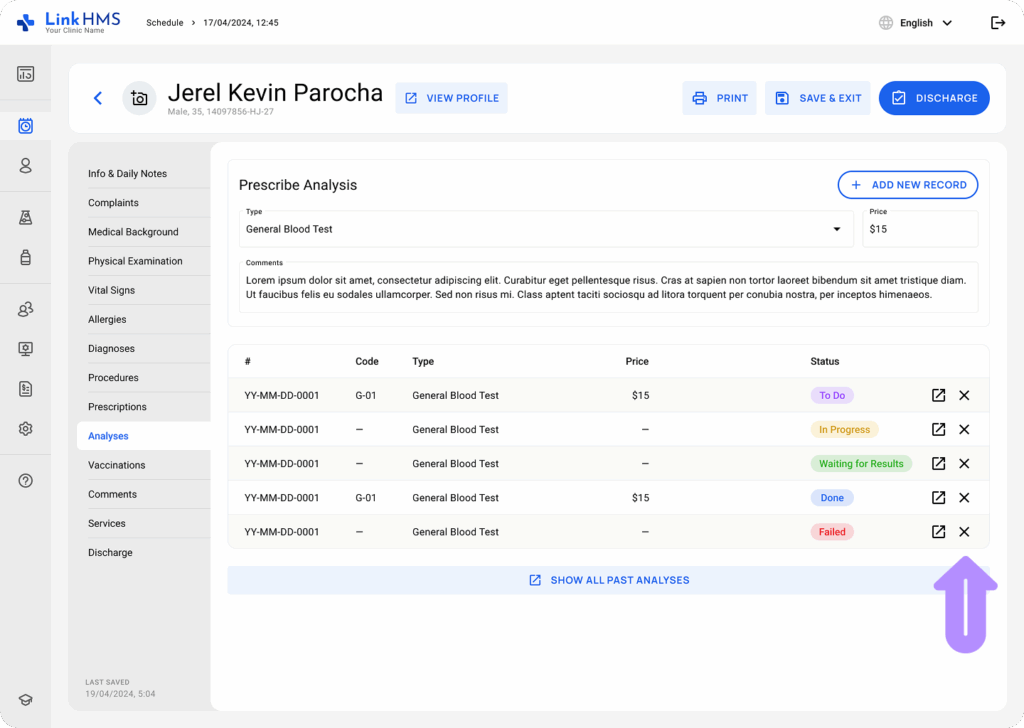Open the To Do analysis record
This screenshot has width=1024, height=728.
[x=938, y=395]
